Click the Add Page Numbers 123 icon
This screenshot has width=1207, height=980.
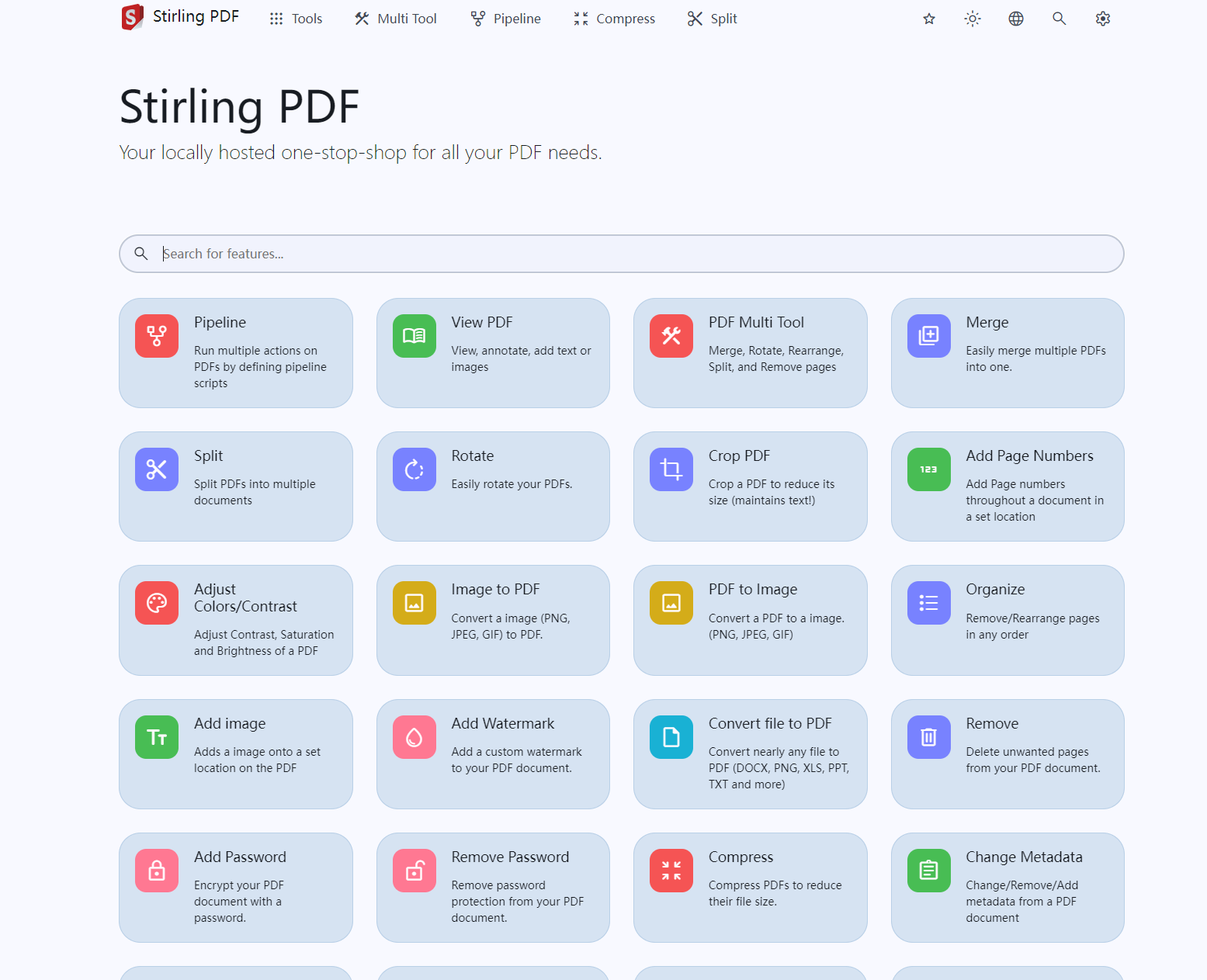click(x=929, y=469)
